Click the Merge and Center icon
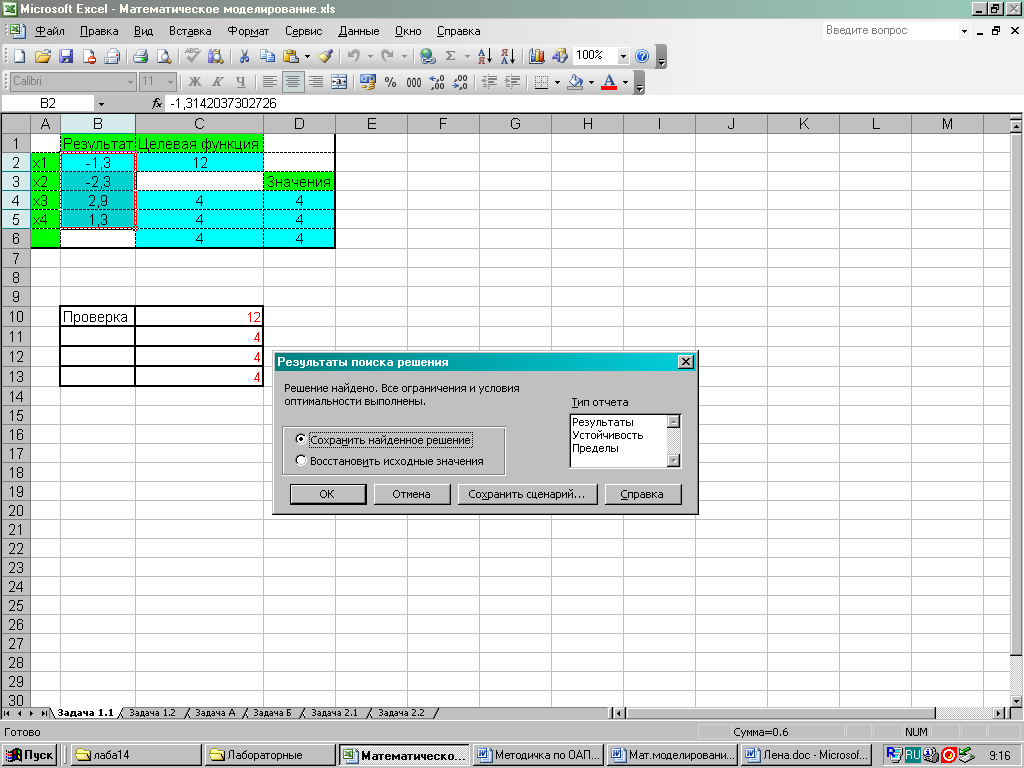Viewport: 1024px width, 768px height. [x=339, y=82]
